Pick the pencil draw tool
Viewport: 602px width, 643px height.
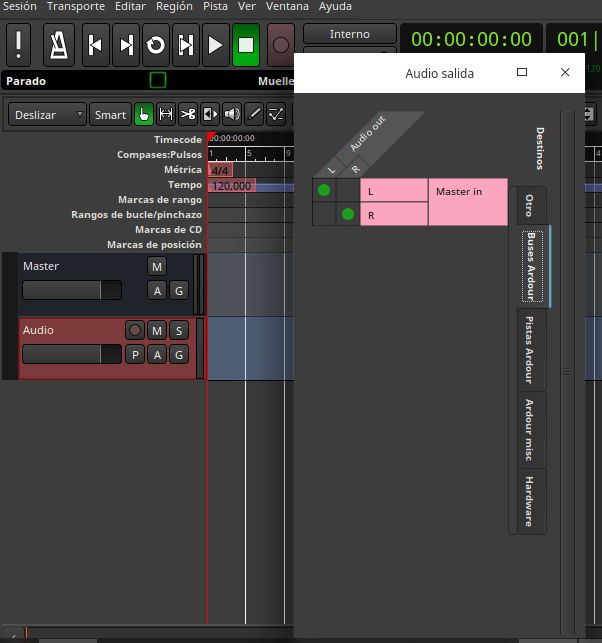pos(254,115)
